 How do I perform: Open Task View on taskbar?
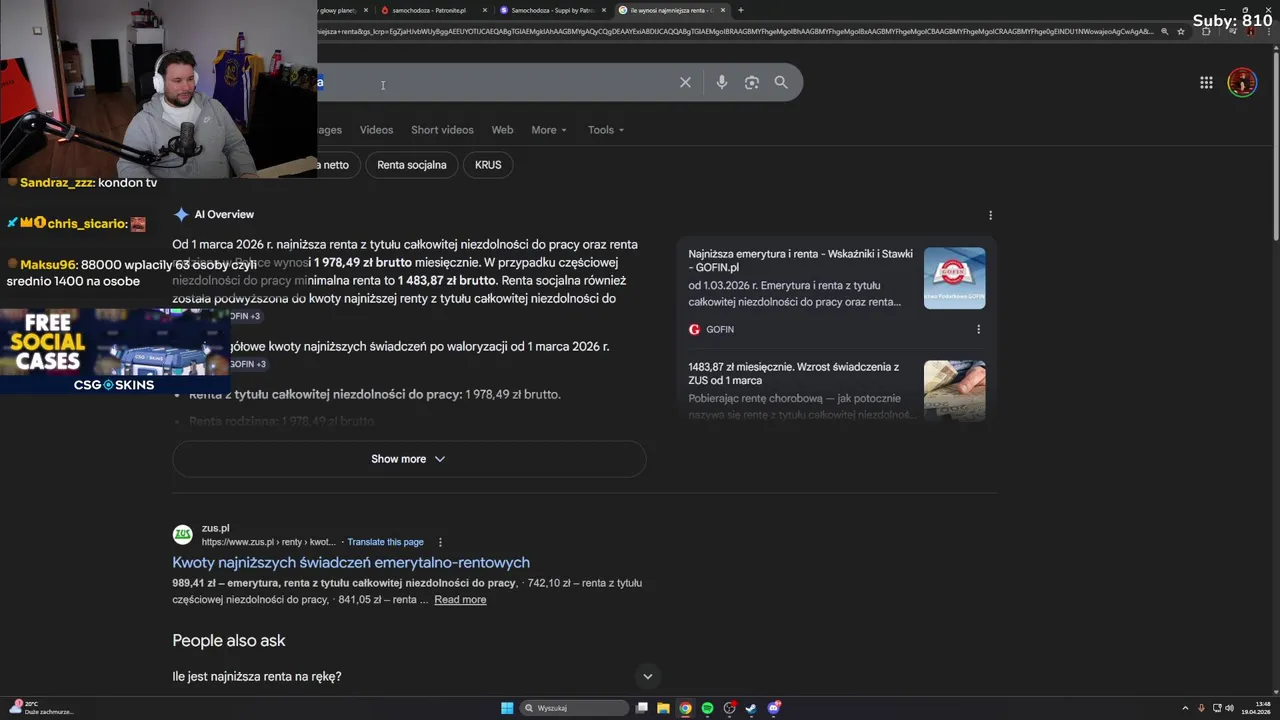tap(640, 708)
